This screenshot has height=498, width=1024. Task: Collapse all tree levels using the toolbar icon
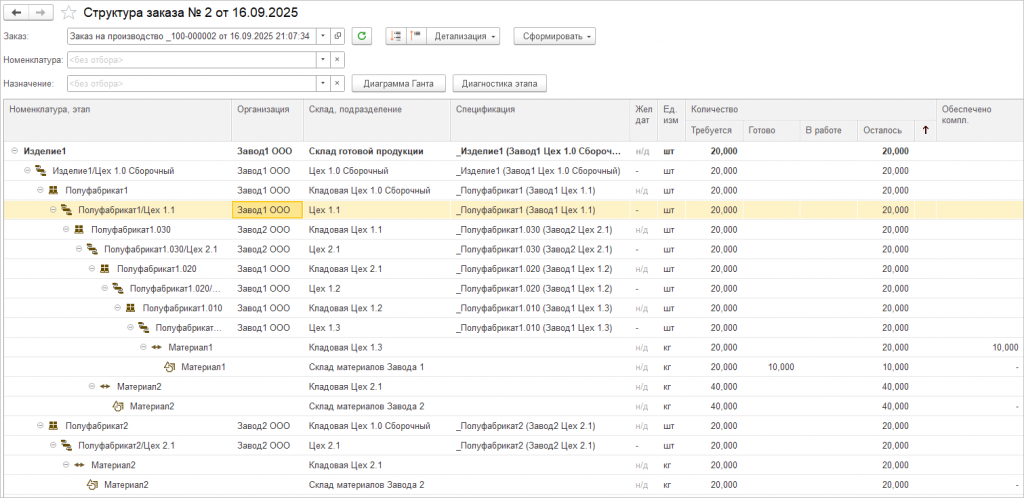(415, 37)
